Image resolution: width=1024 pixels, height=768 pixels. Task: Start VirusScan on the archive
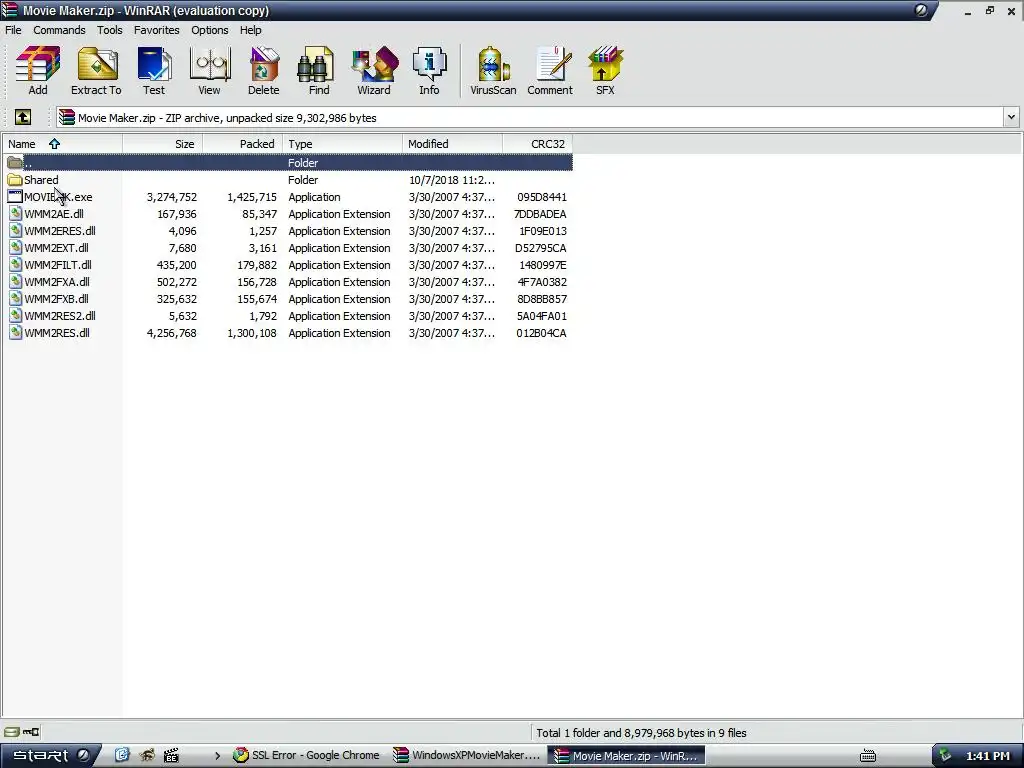pos(493,71)
